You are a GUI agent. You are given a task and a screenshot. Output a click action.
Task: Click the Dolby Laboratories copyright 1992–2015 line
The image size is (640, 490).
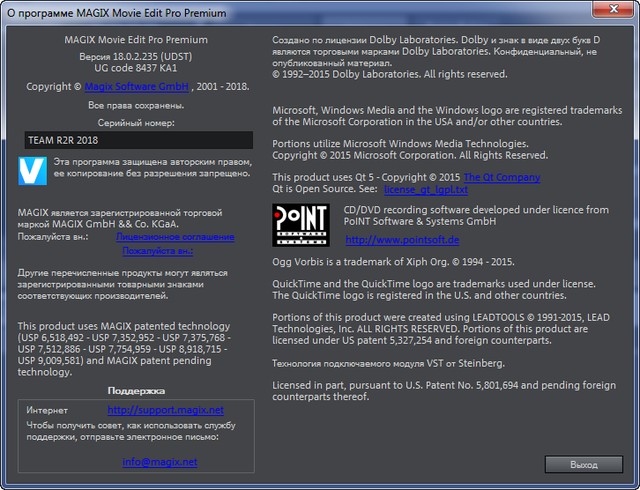390,74
